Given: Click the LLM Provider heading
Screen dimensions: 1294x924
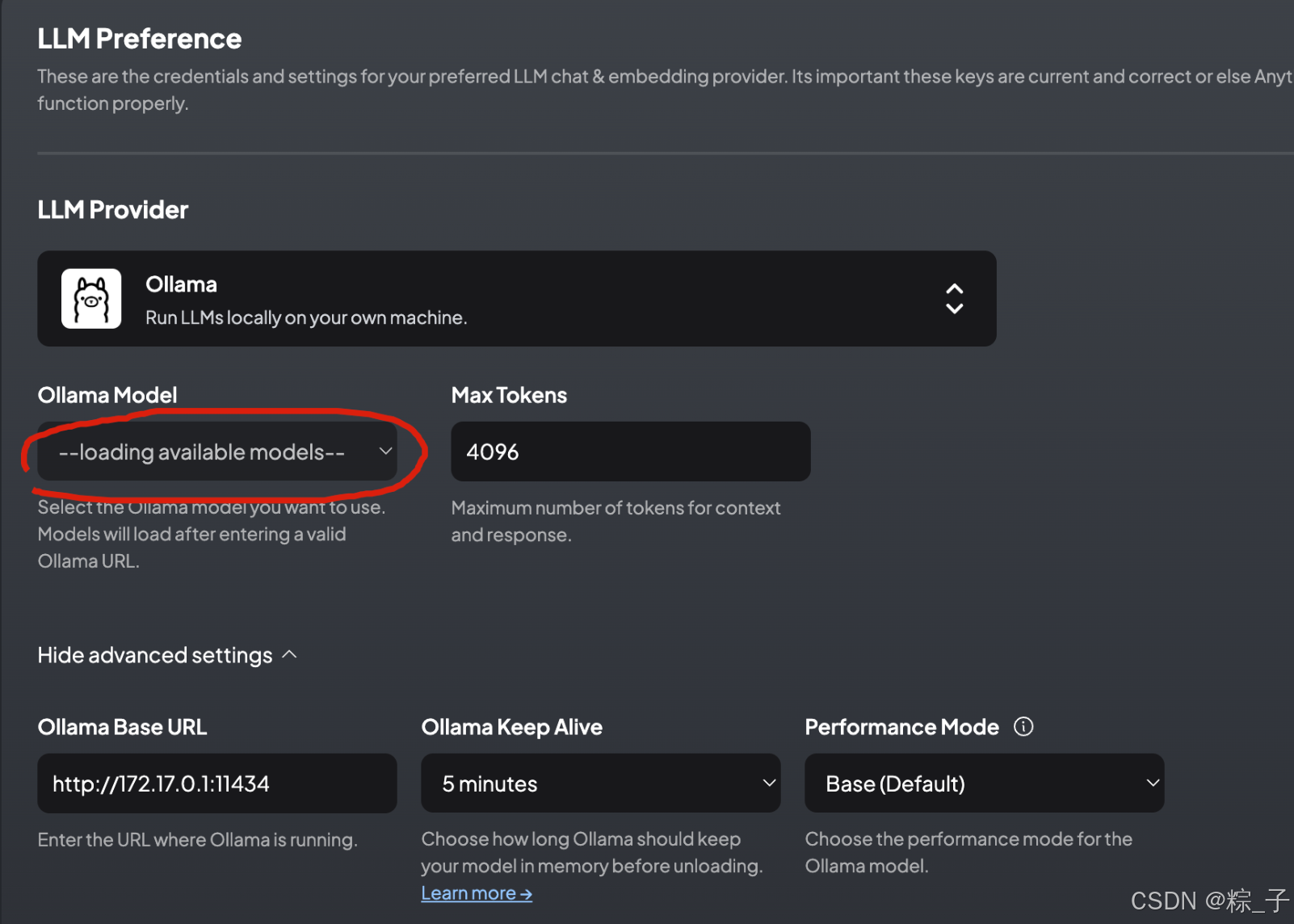Looking at the screenshot, I should [x=113, y=210].
